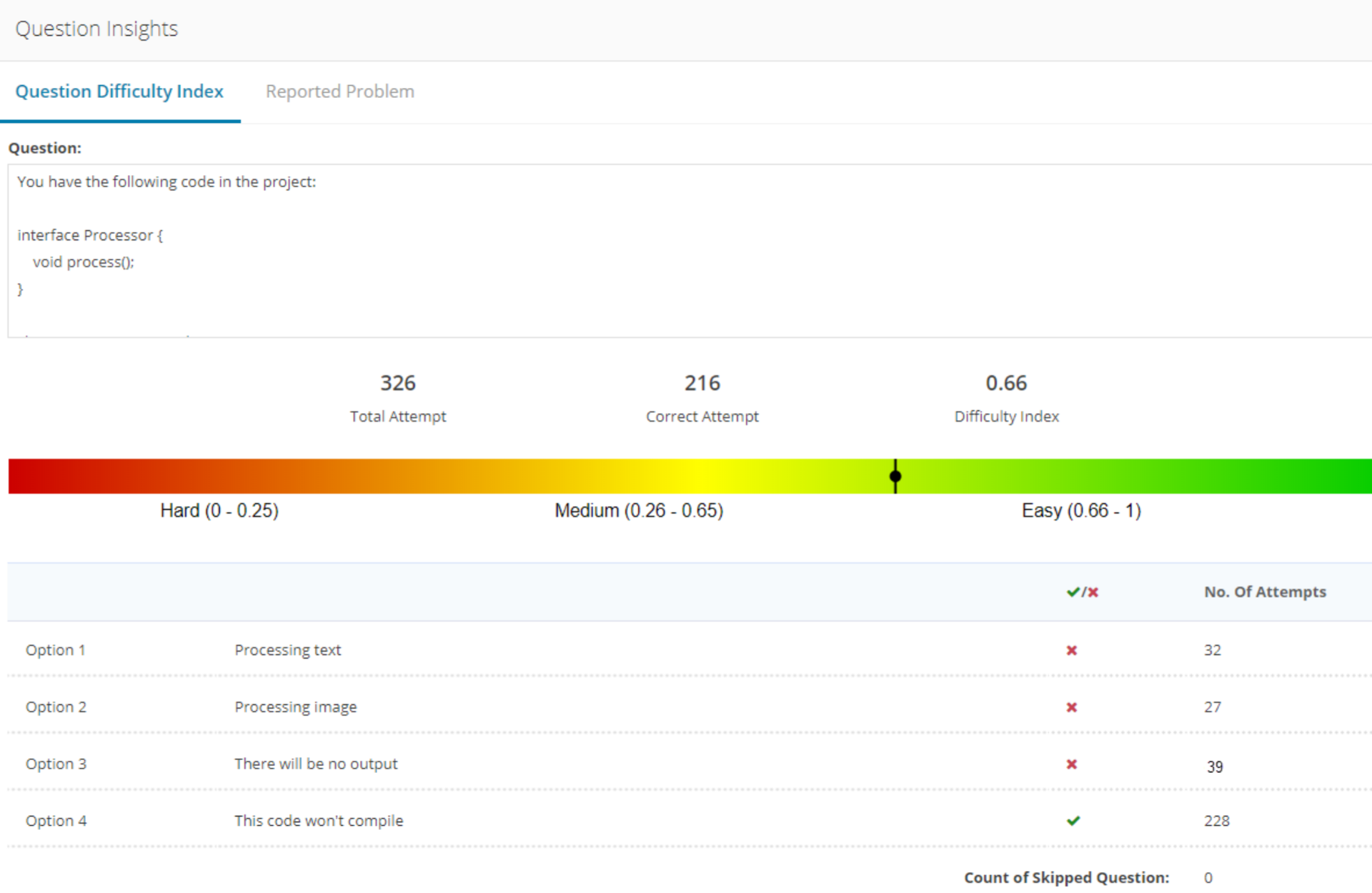Click 'This code won't compile' option
The image size is (1372, 893).
tap(319, 821)
